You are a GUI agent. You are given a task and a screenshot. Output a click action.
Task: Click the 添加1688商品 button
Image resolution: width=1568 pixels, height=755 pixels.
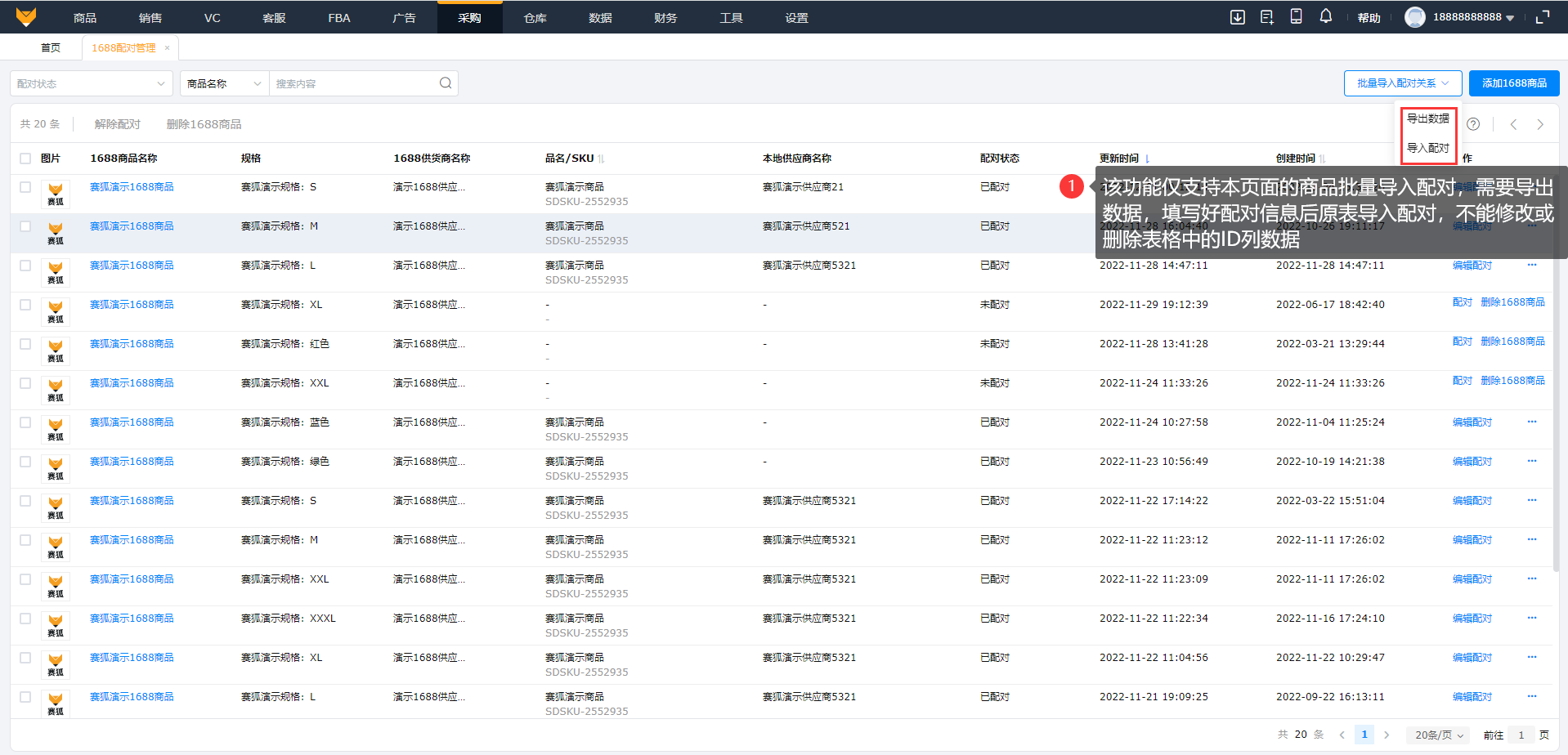1514,83
